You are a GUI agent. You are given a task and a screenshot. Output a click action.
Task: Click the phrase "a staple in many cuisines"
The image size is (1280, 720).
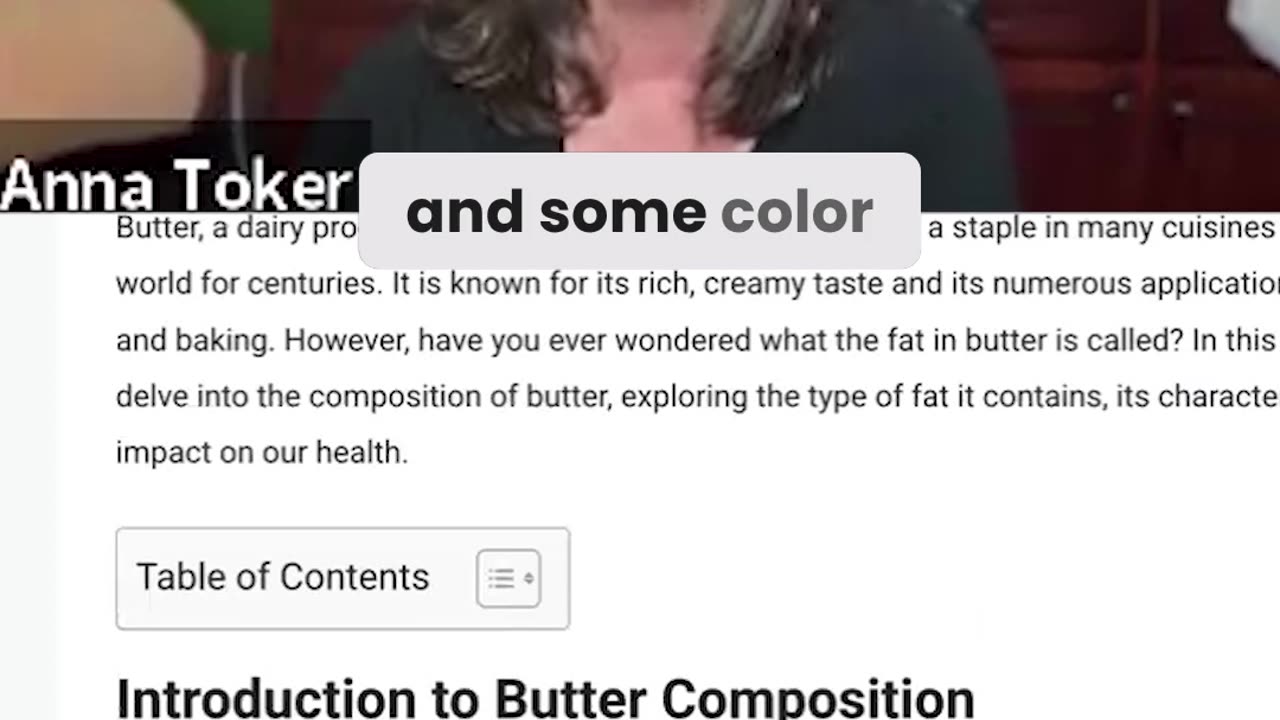[x=1101, y=228]
